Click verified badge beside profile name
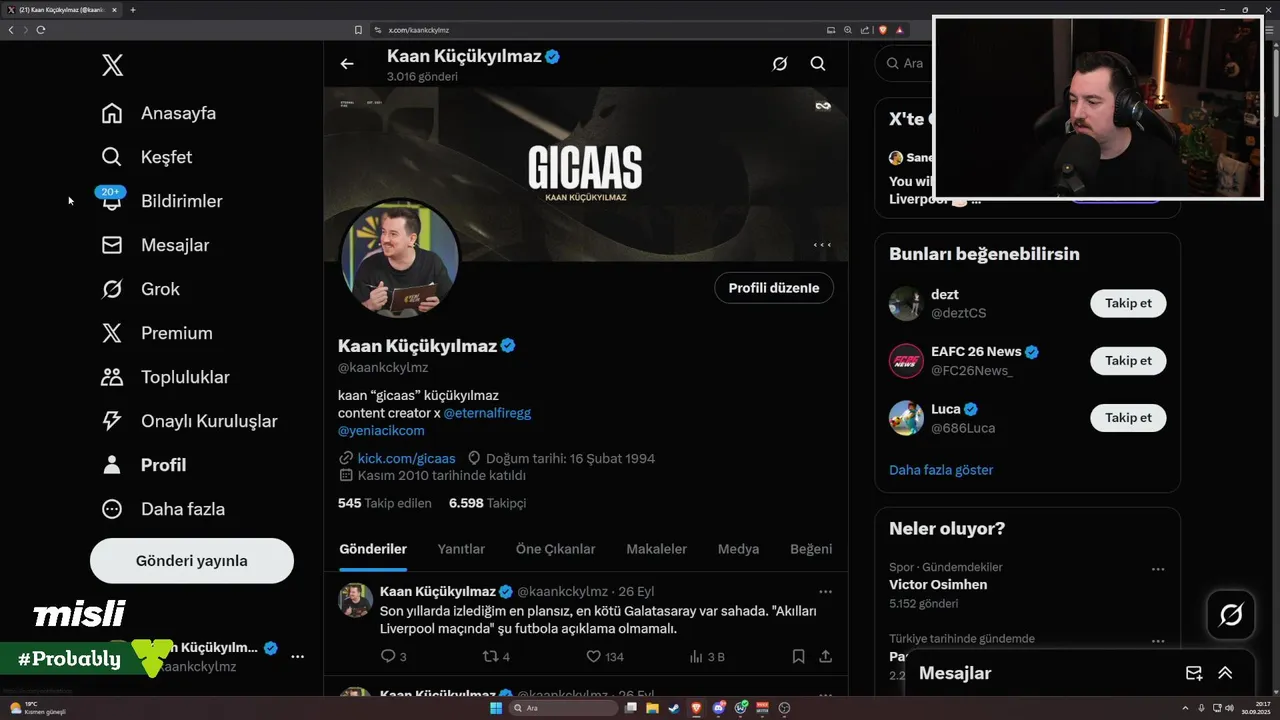Image resolution: width=1280 pixels, height=720 pixels. click(508, 346)
